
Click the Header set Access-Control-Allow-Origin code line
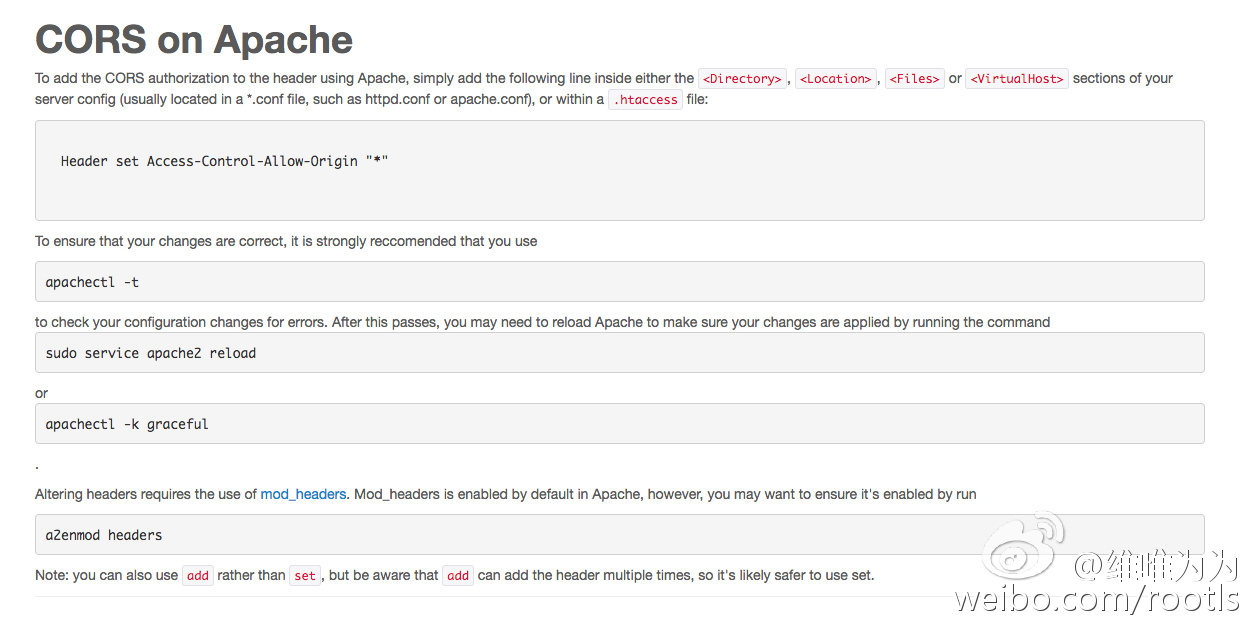224,161
